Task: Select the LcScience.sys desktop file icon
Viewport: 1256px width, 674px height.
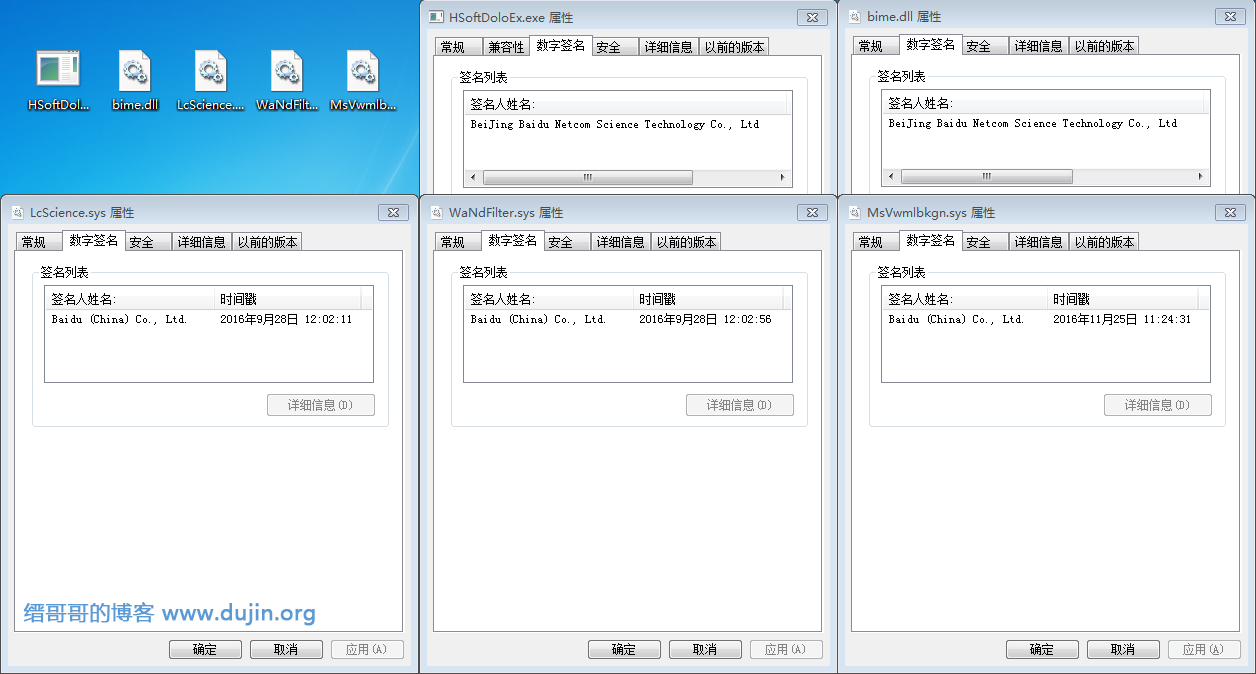Action: pos(210,78)
